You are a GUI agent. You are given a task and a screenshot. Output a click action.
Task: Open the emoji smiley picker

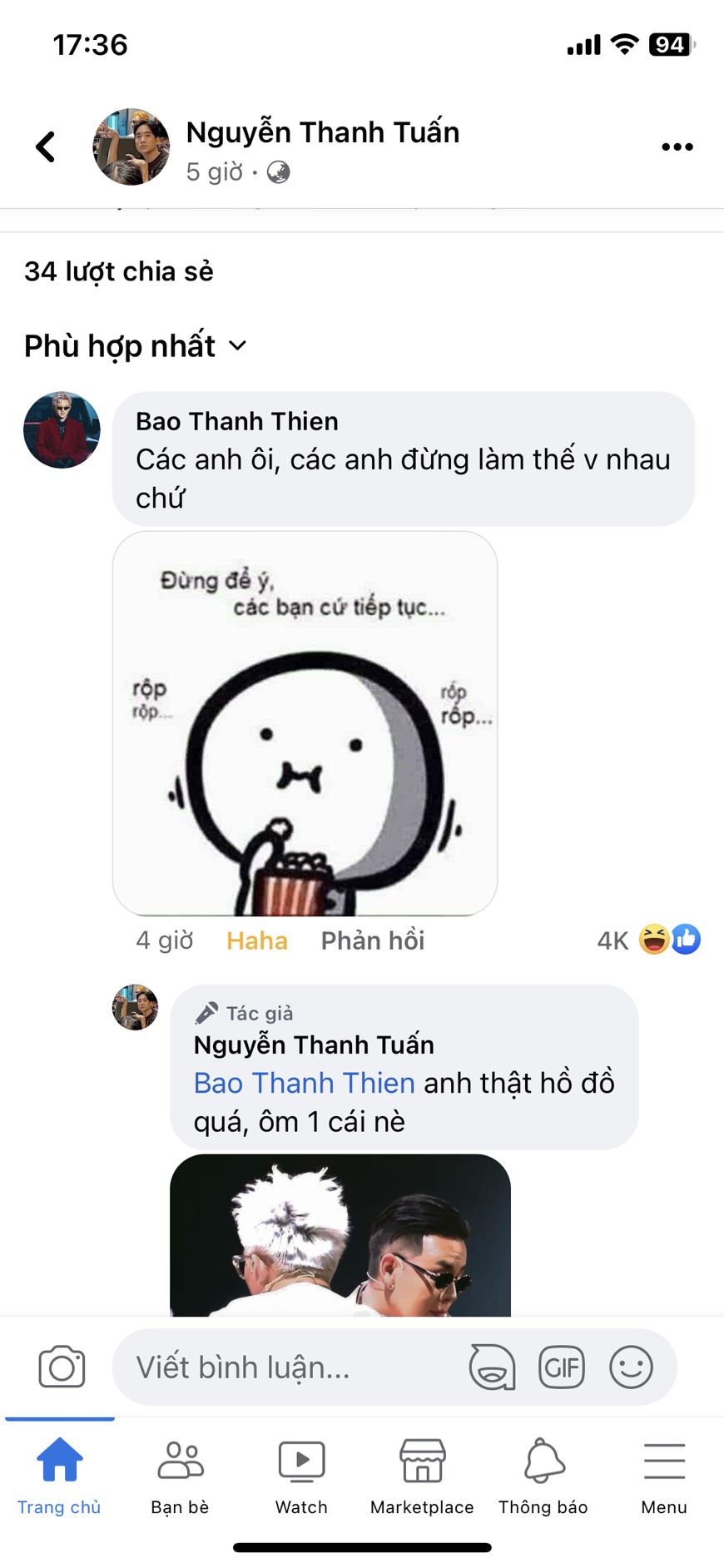pyautogui.click(x=631, y=1367)
